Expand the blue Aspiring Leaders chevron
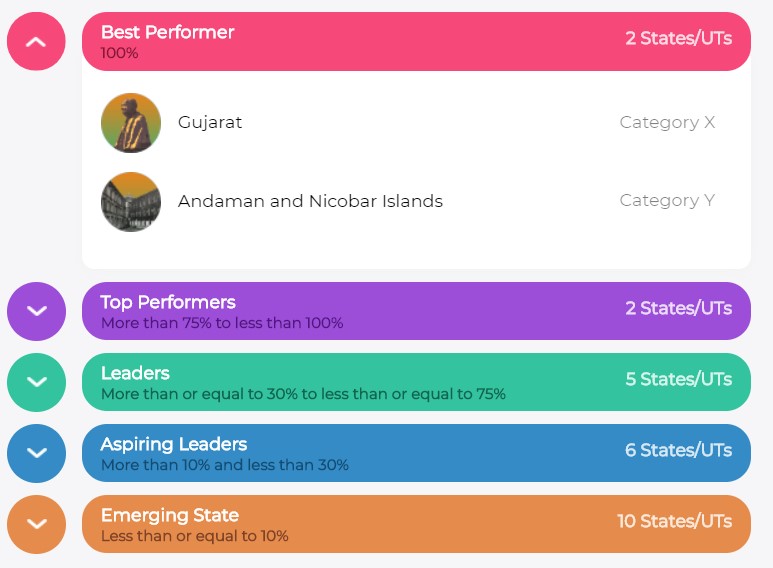This screenshot has height=568, width=773. point(36,453)
